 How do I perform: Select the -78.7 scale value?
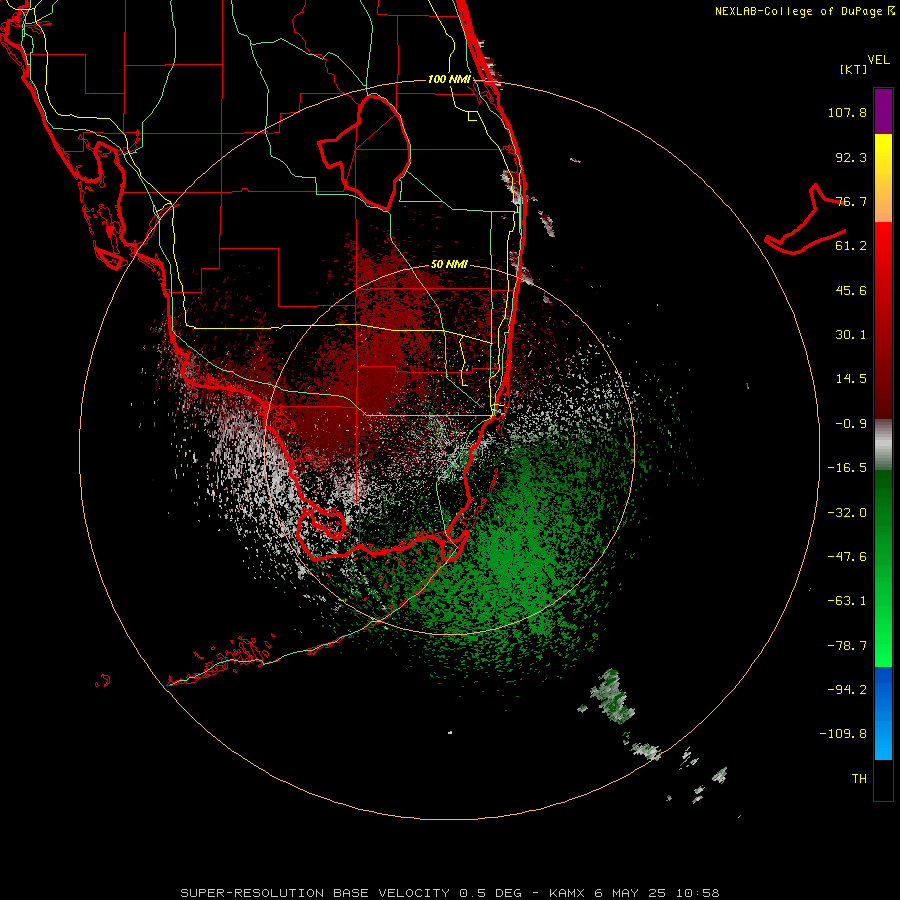(847, 646)
